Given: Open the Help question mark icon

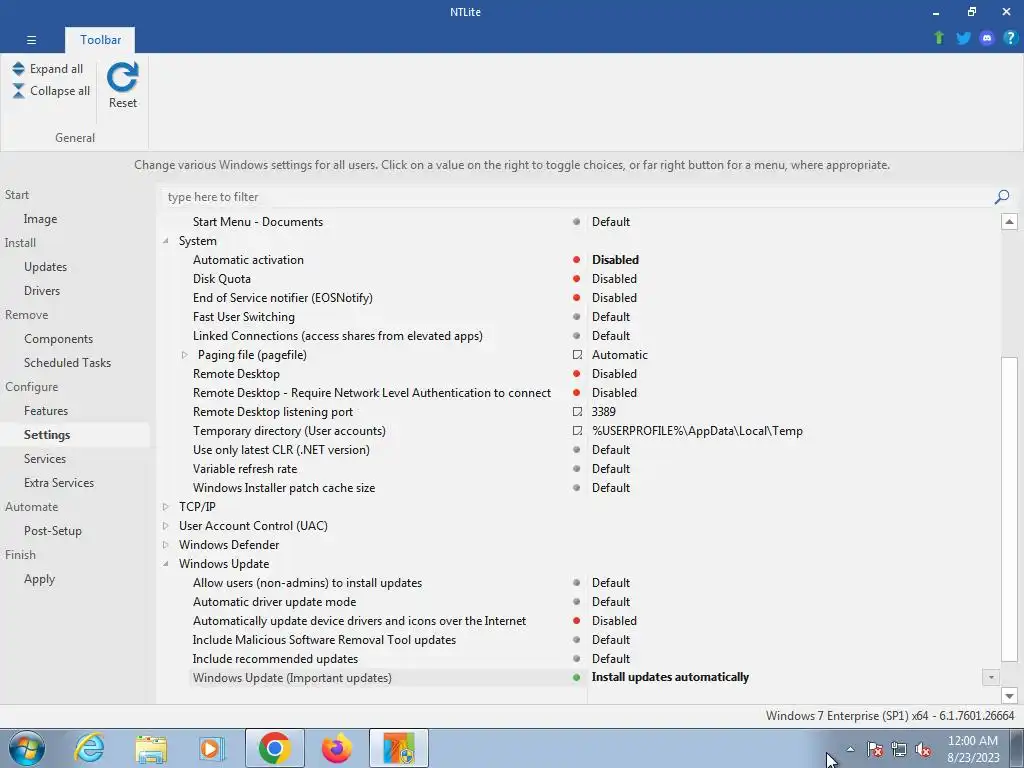Looking at the screenshot, I should click(x=1010, y=38).
